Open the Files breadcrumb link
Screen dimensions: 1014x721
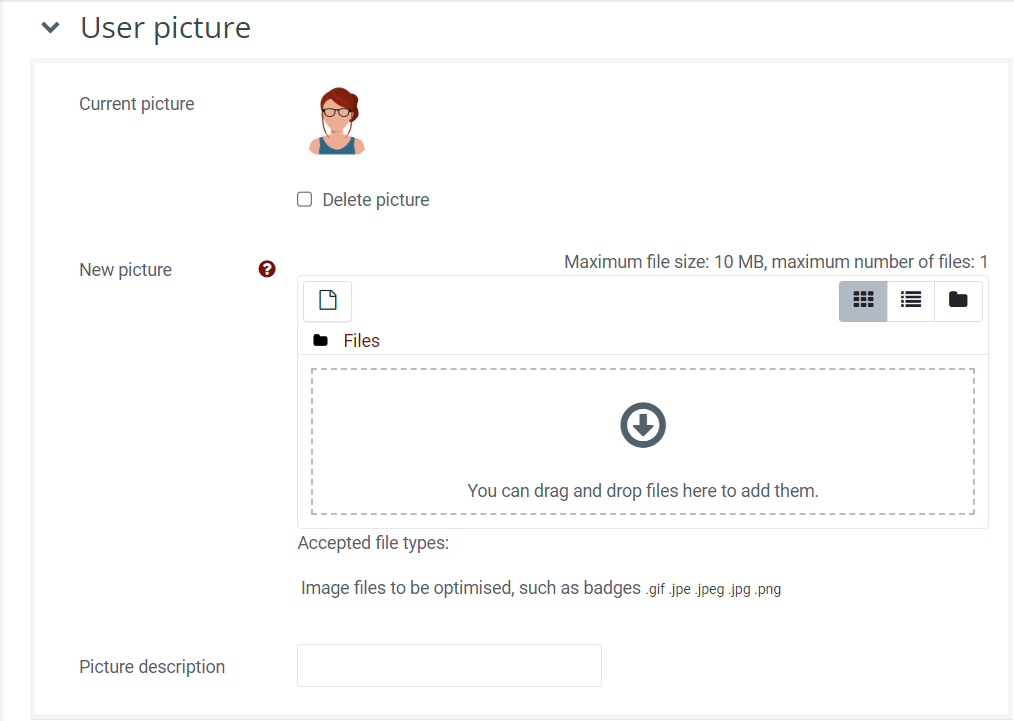click(x=361, y=341)
